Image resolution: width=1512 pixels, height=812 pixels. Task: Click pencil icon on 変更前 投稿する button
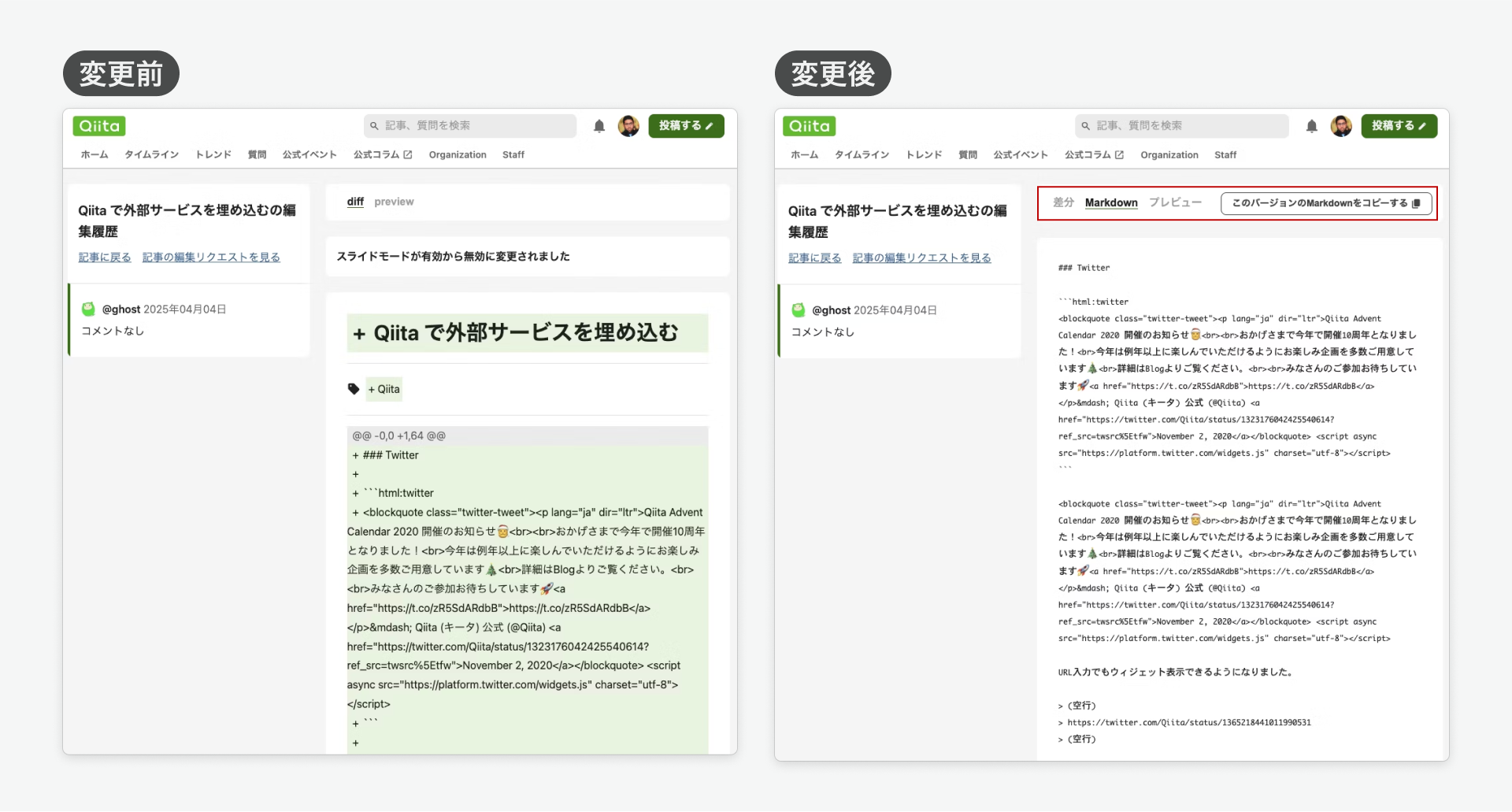click(x=710, y=126)
